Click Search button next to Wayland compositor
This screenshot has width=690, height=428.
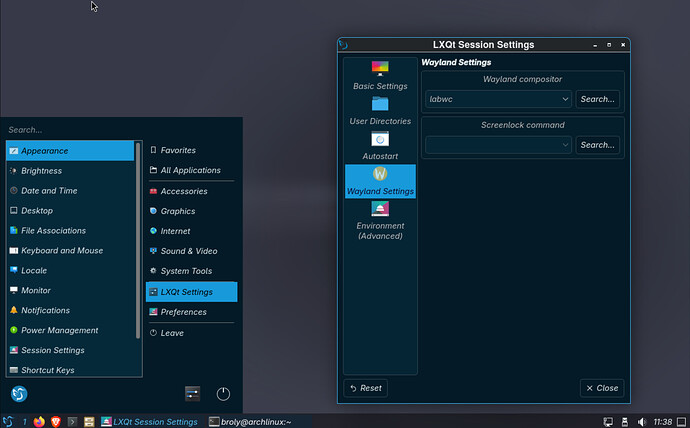(x=597, y=99)
